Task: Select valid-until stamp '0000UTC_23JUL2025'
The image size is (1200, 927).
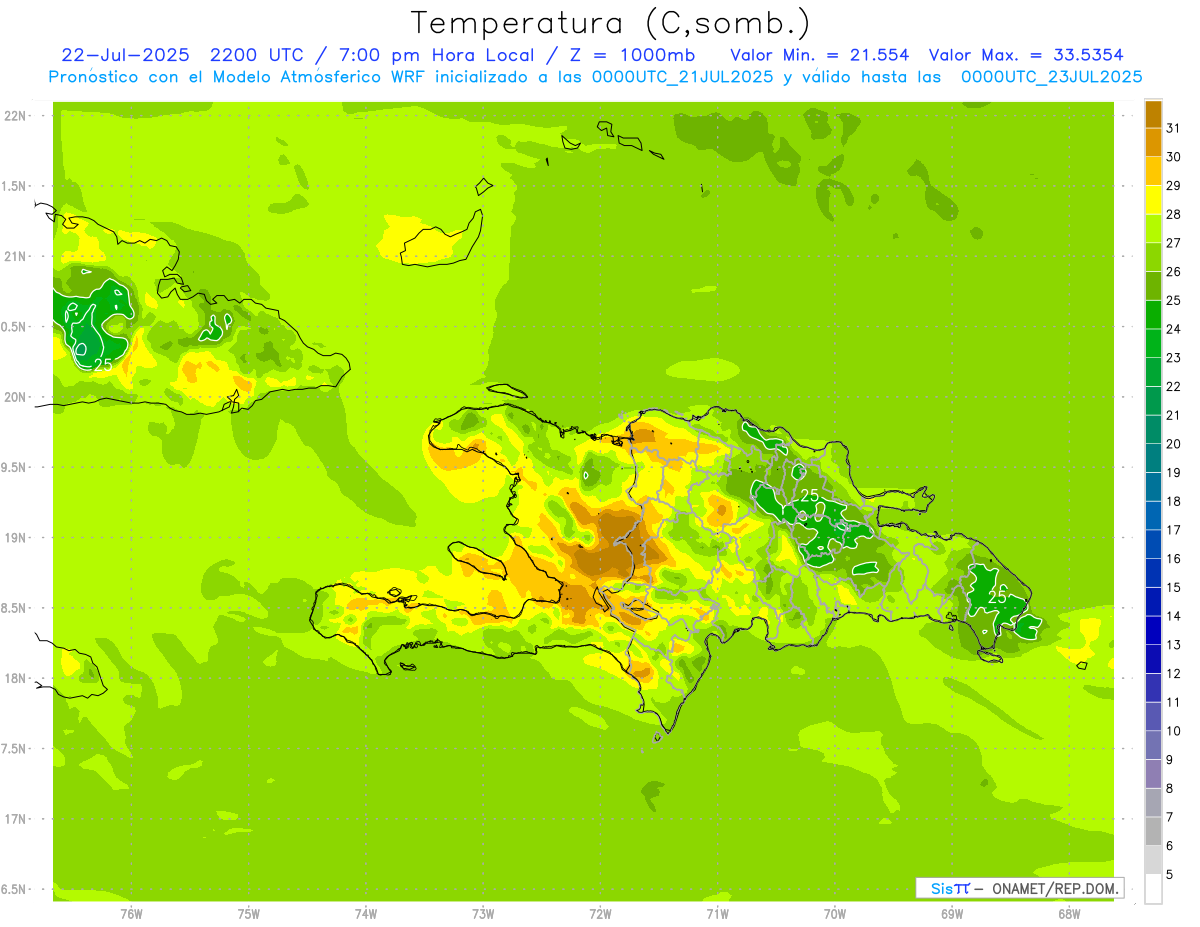Action: point(1051,77)
